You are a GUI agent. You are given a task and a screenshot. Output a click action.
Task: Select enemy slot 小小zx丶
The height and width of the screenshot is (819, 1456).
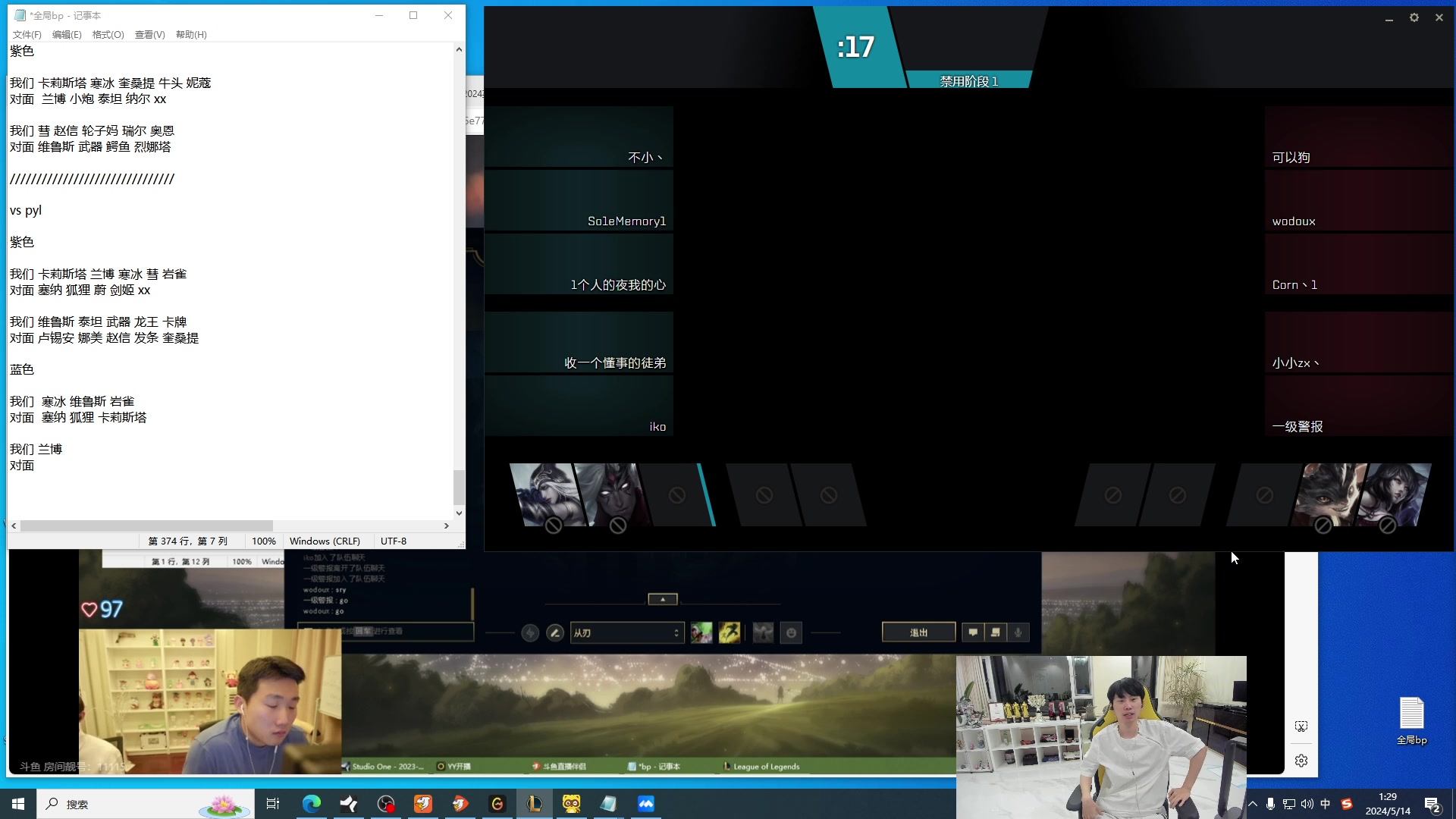tap(1359, 342)
